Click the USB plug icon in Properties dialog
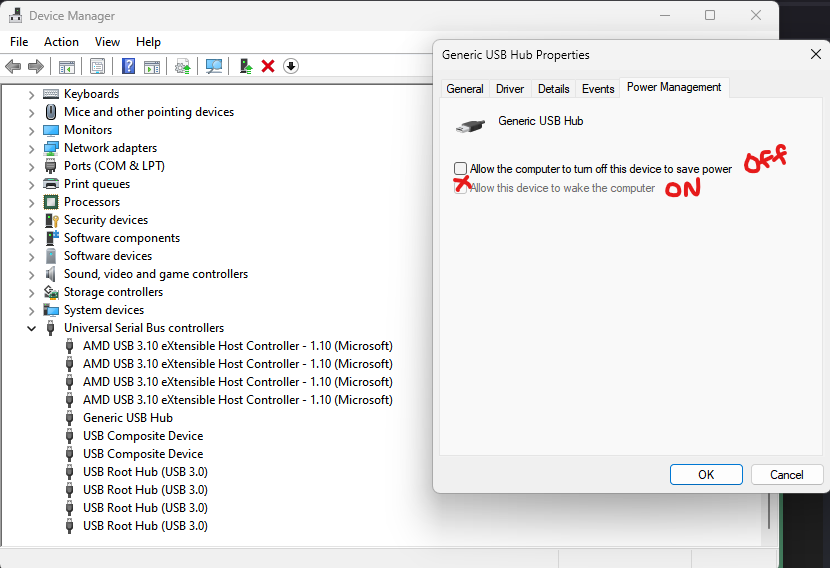The image size is (830, 568). point(470,126)
